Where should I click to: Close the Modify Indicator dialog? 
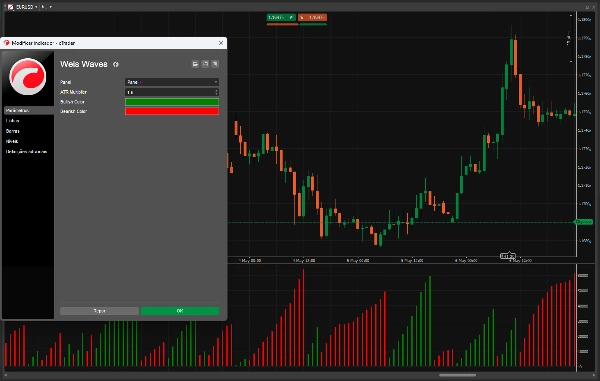(x=221, y=43)
